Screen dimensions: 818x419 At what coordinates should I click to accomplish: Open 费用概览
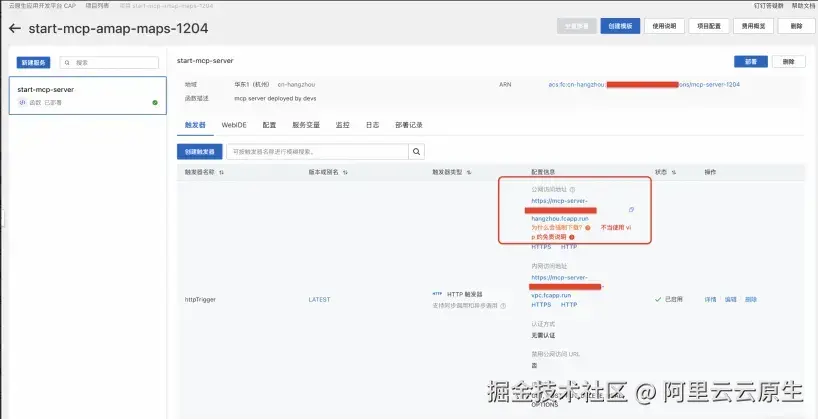[753, 26]
